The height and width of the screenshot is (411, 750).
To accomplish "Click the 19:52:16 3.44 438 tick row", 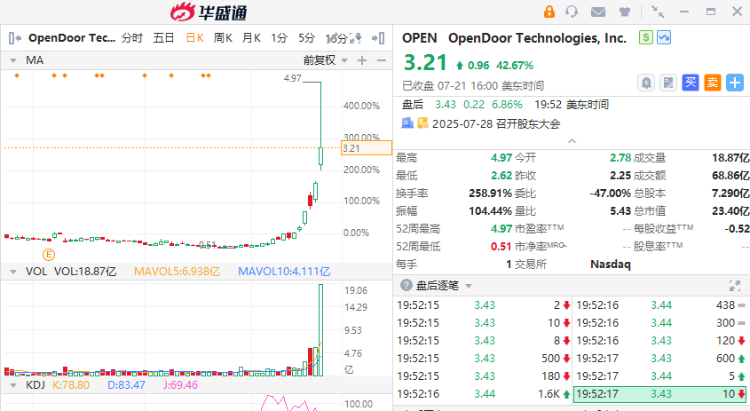I will tap(661, 305).
